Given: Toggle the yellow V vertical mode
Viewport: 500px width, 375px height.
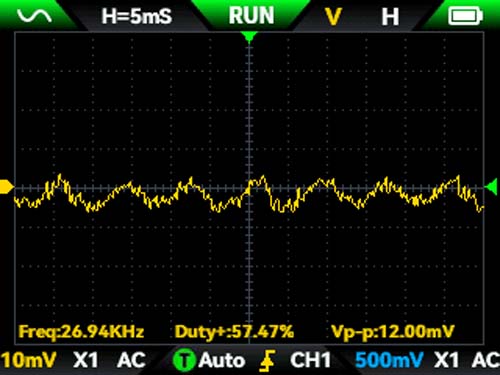Looking at the screenshot, I should (x=333, y=16).
